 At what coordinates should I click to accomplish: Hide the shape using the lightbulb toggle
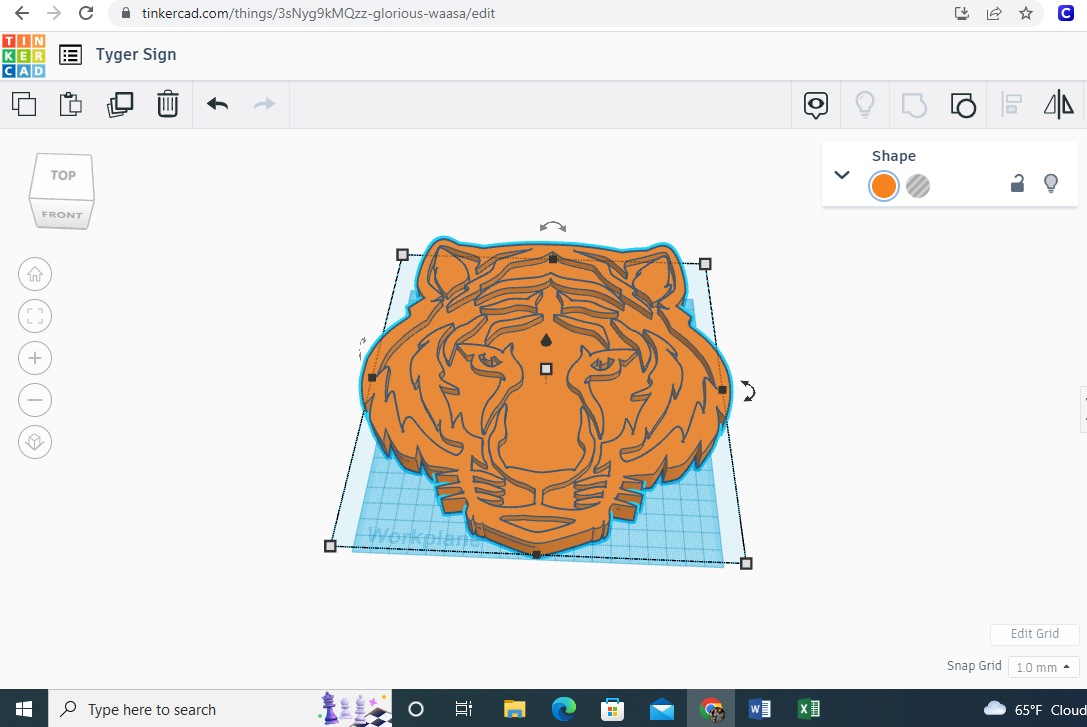click(x=1051, y=184)
